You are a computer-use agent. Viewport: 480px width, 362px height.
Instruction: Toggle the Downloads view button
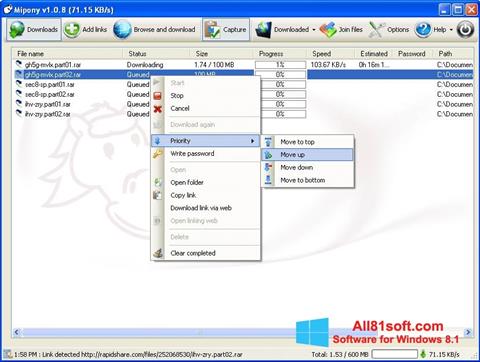34,30
